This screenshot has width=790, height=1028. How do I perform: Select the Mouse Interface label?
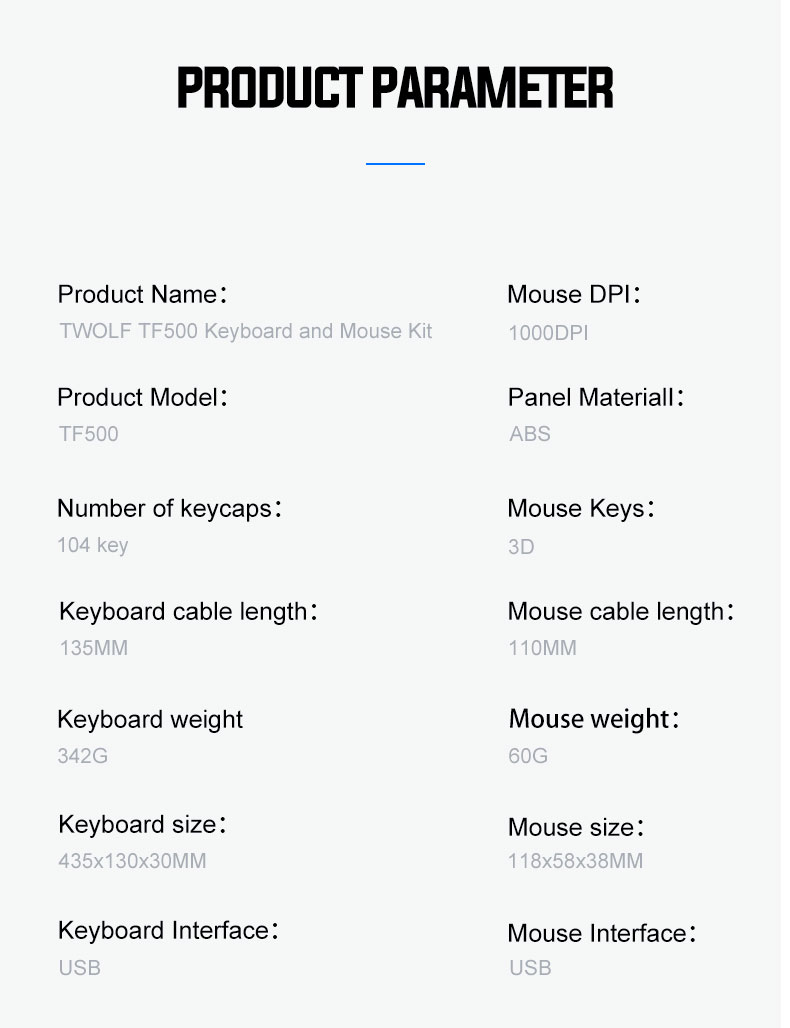pyautogui.click(x=602, y=934)
